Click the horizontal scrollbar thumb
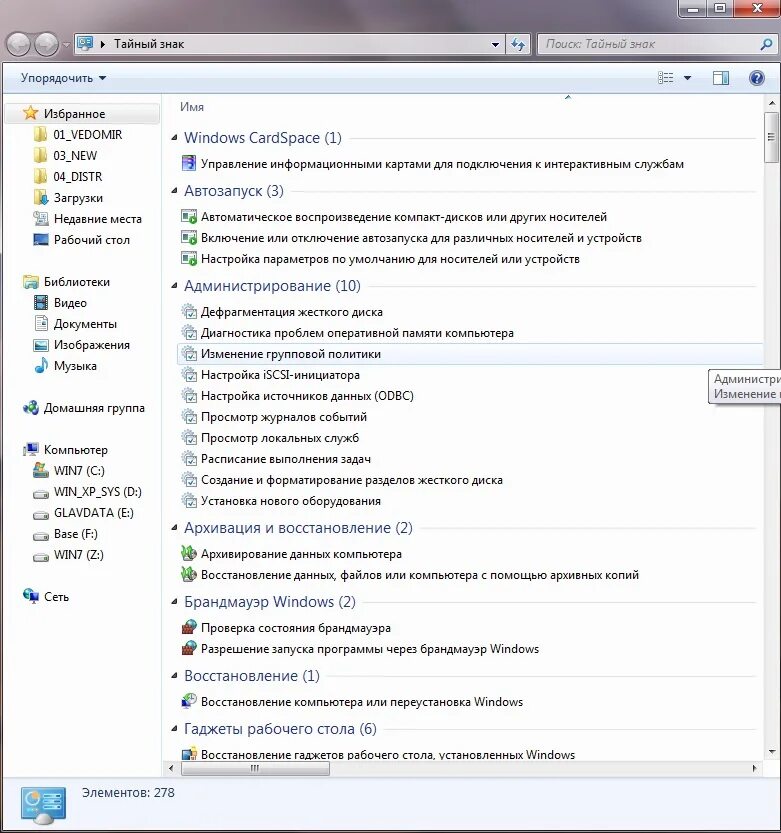 point(255,768)
